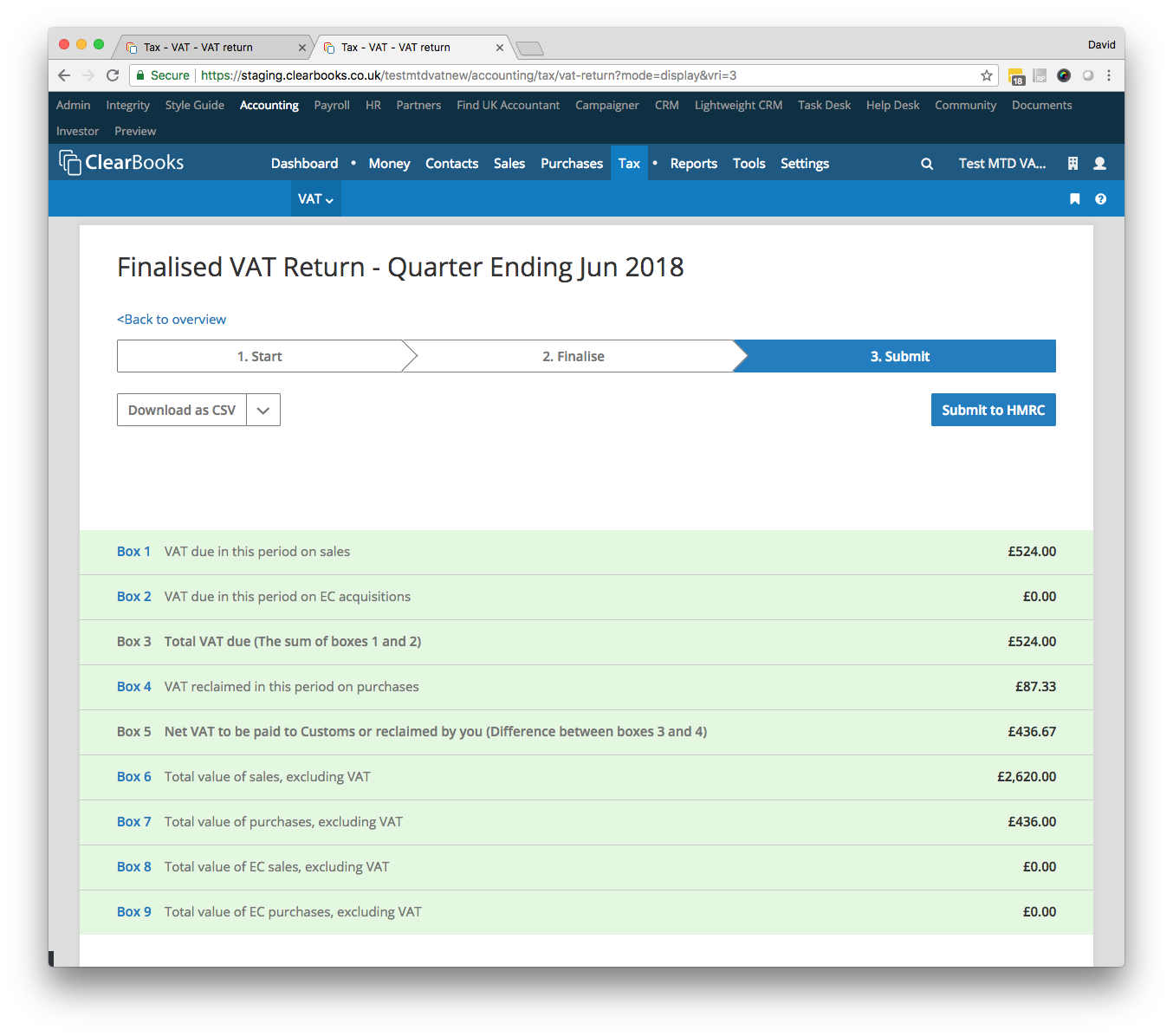The height and width of the screenshot is (1036, 1173).
Task: Click Box 7 link
Action: tap(134, 822)
